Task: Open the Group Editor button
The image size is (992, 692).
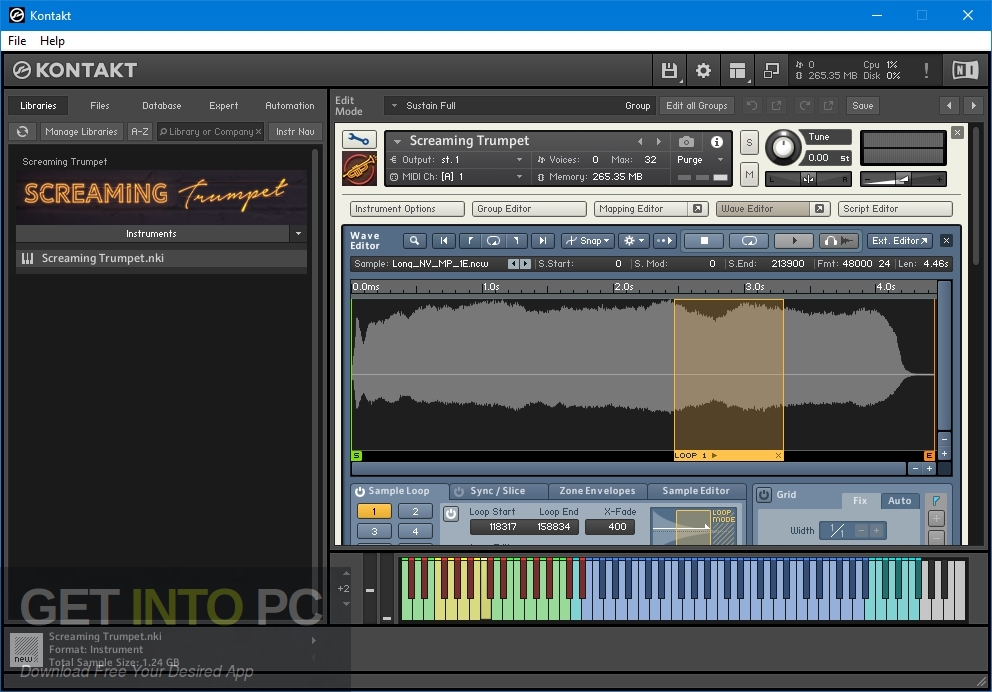Action: (x=529, y=209)
